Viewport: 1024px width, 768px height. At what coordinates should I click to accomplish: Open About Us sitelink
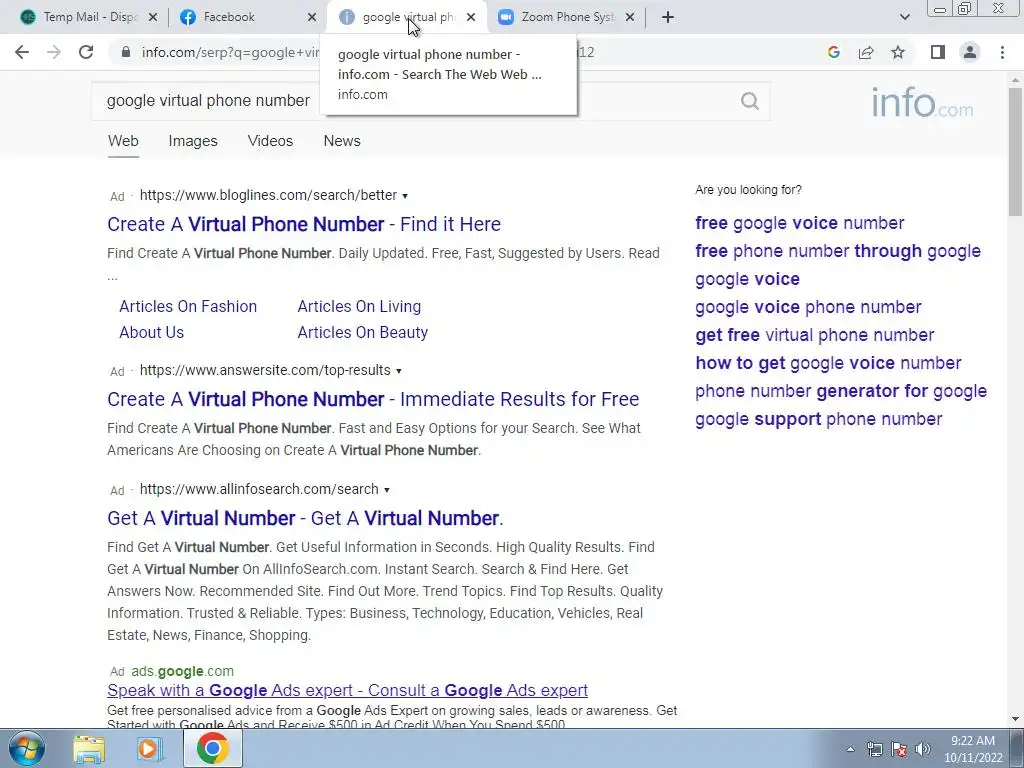[x=152, y=332]
